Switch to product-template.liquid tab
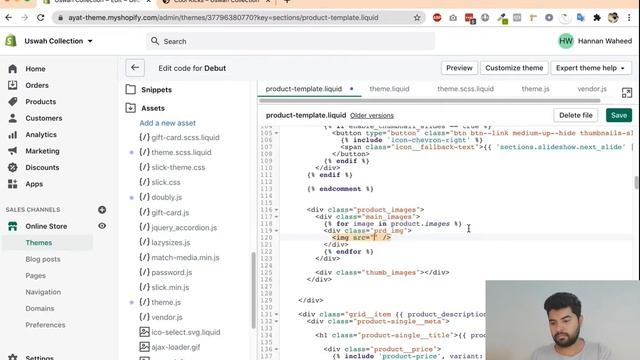 point(304,89)
